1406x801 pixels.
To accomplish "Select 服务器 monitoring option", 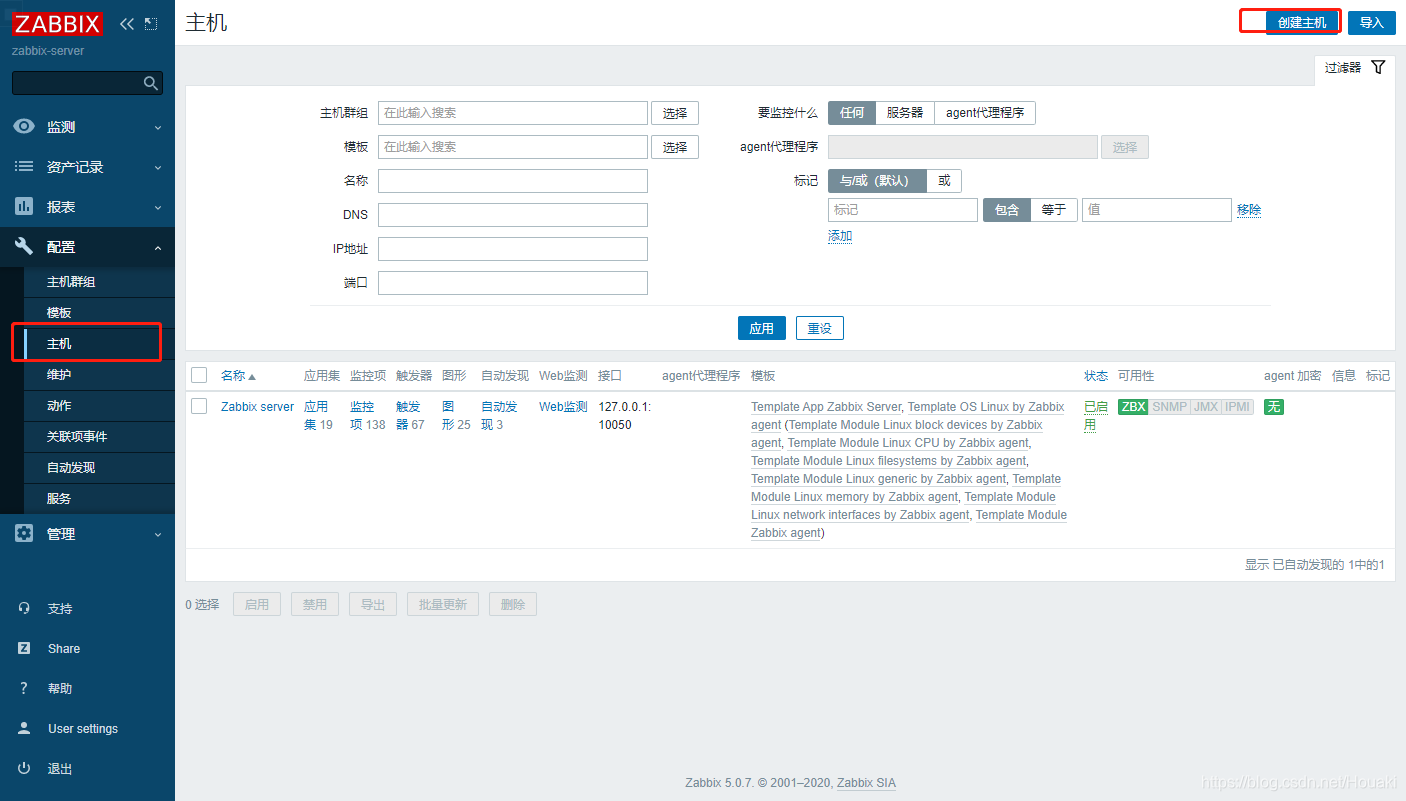I will click(905, 113).
